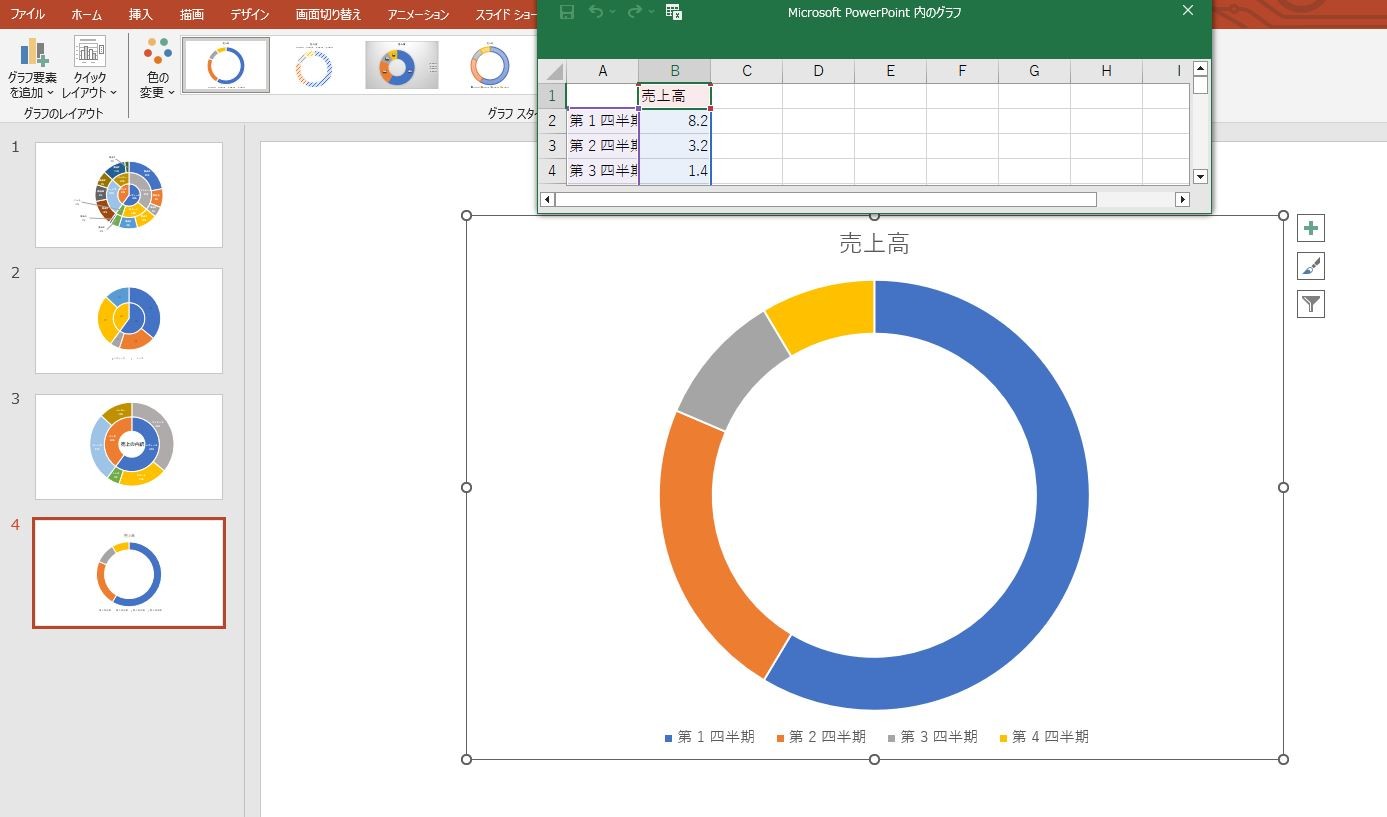Select cell B2 containing 8.2
This screenshot has width=1387, height=817.
pyautogui.click(x=675, y=121)
